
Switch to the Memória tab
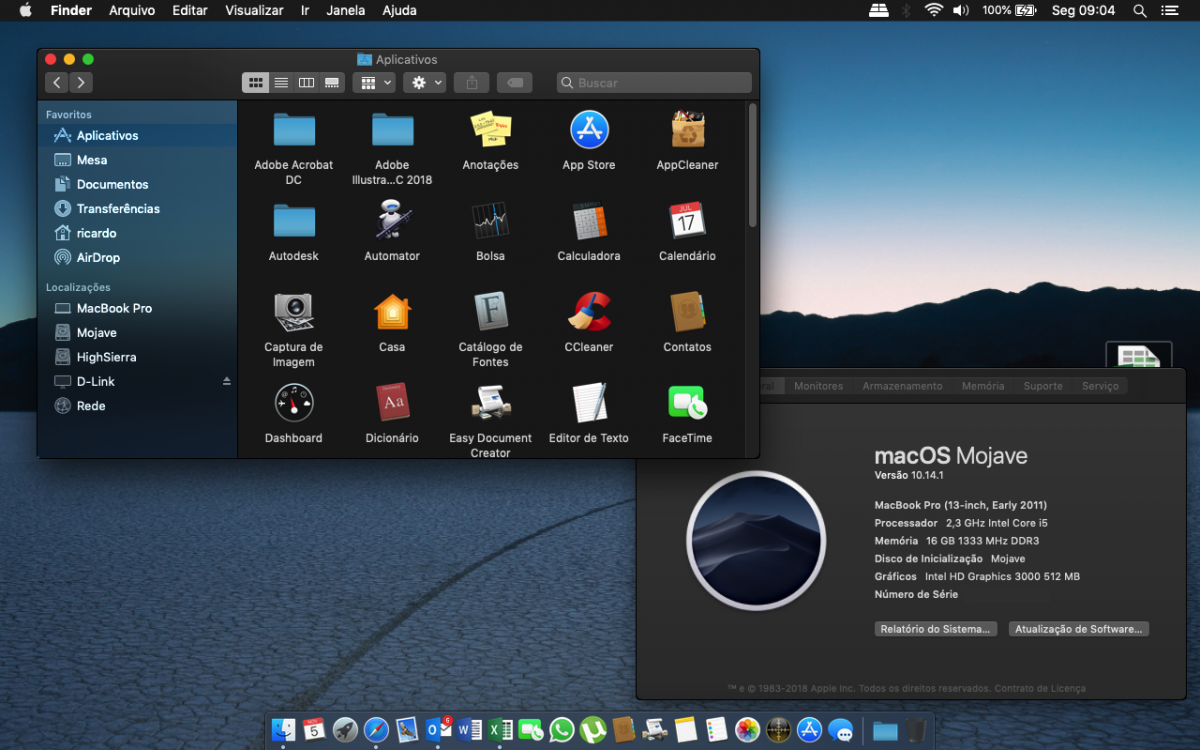pyautogui.click(x=983, y=386)
